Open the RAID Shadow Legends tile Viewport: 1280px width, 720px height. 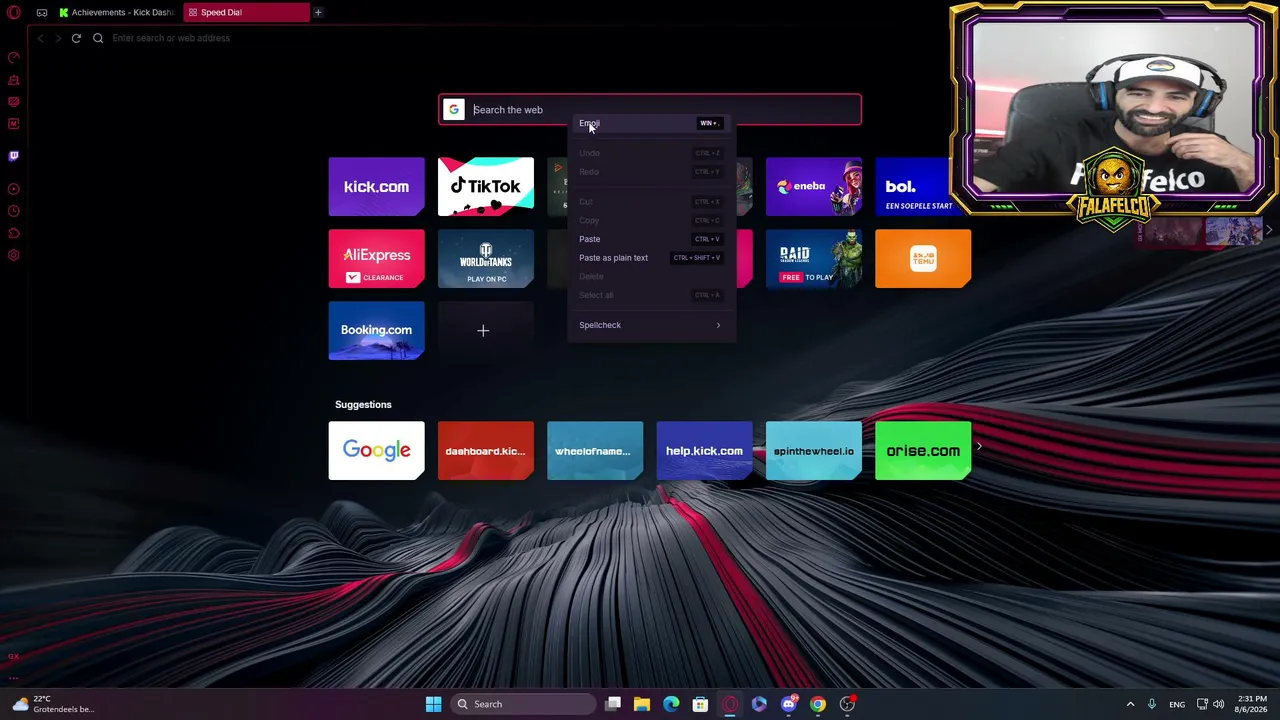coord(814,258)
